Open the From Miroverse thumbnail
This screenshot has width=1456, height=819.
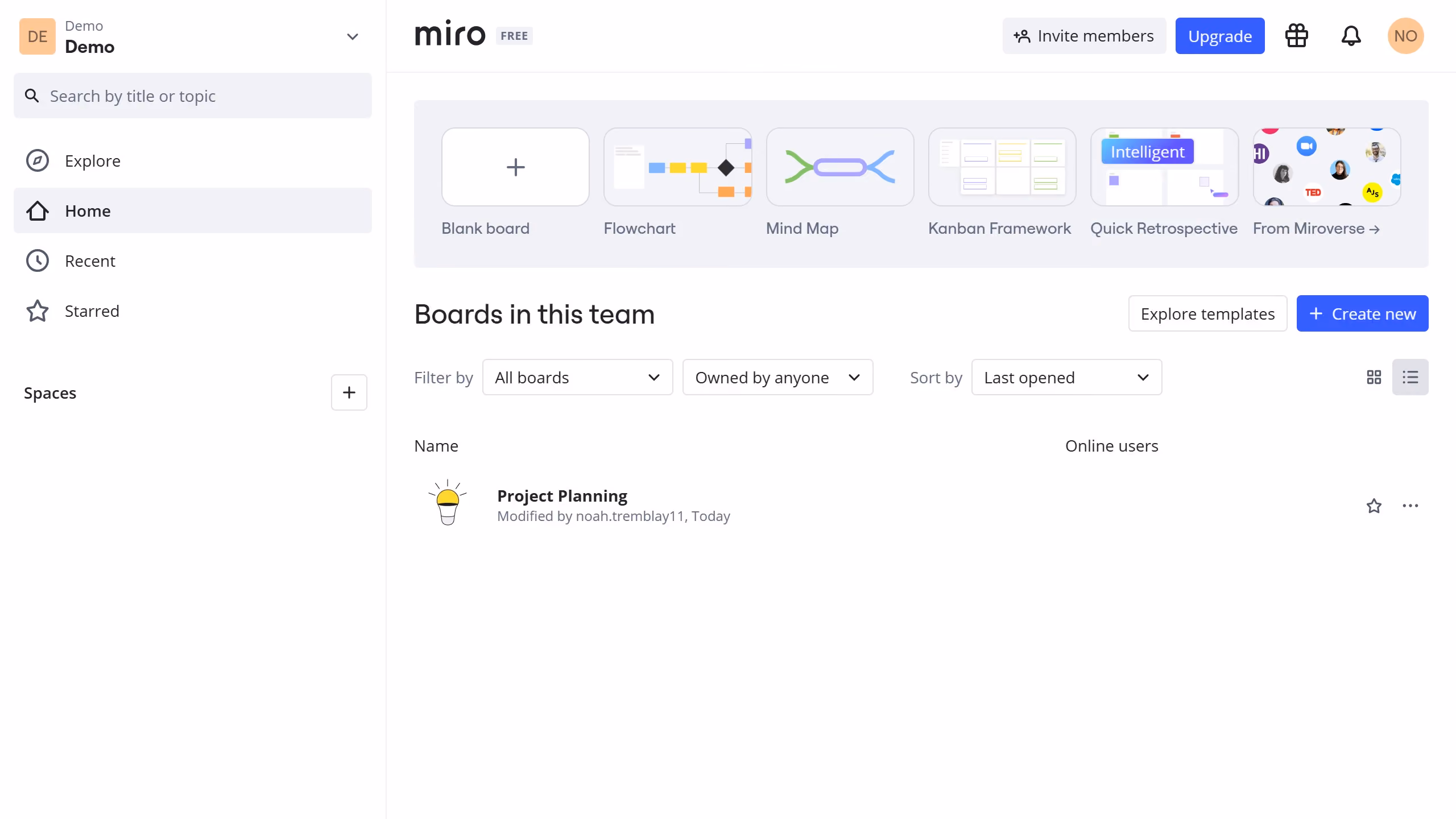[1327, 167]
